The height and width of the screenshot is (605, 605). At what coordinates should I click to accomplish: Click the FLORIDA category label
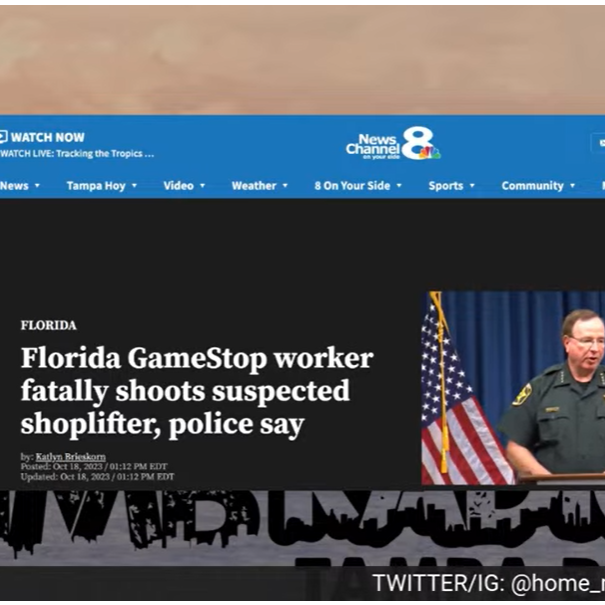(49, 325)
